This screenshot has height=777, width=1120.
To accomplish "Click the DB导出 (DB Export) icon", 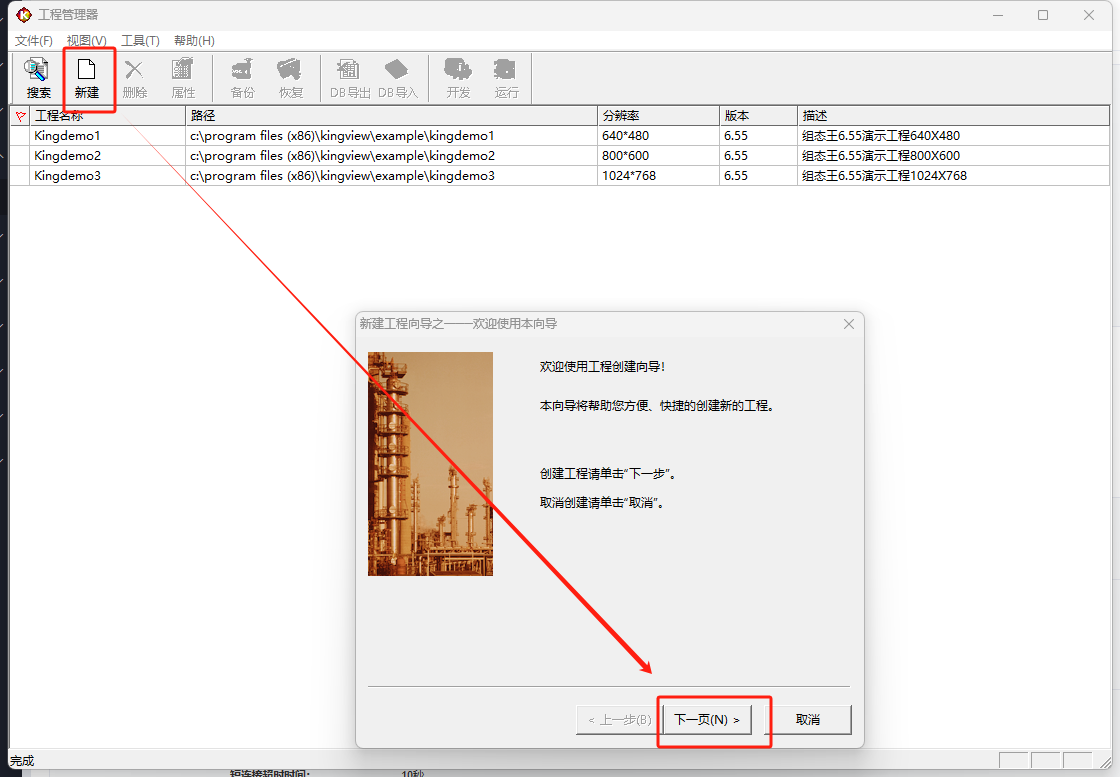I will point(350,78).
